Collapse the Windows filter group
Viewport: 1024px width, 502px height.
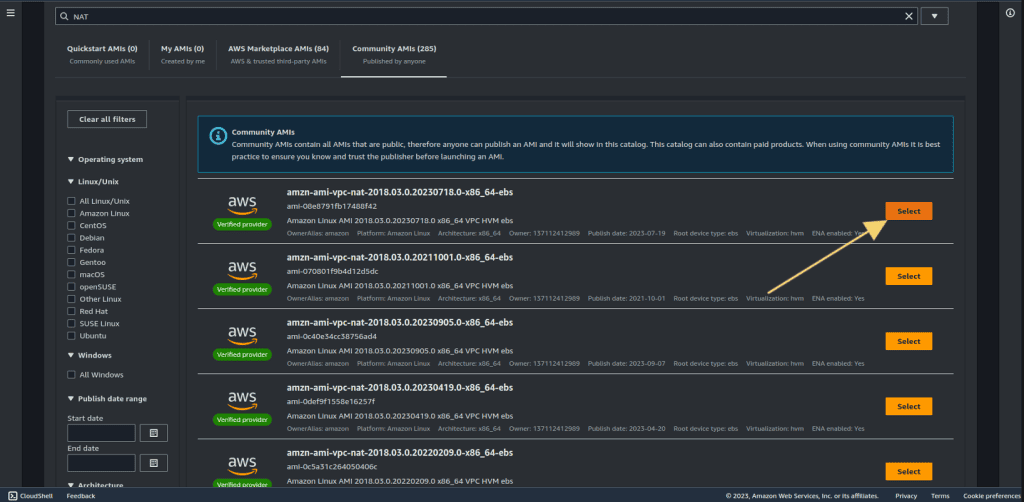tap(89, 355)
